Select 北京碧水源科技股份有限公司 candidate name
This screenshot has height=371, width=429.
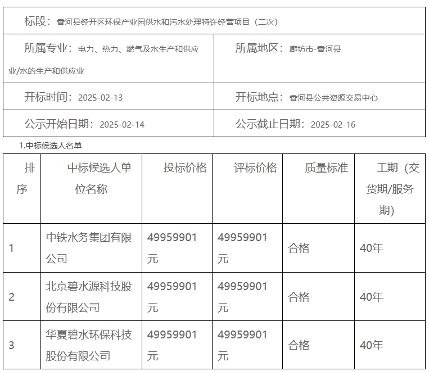(89, 297)
